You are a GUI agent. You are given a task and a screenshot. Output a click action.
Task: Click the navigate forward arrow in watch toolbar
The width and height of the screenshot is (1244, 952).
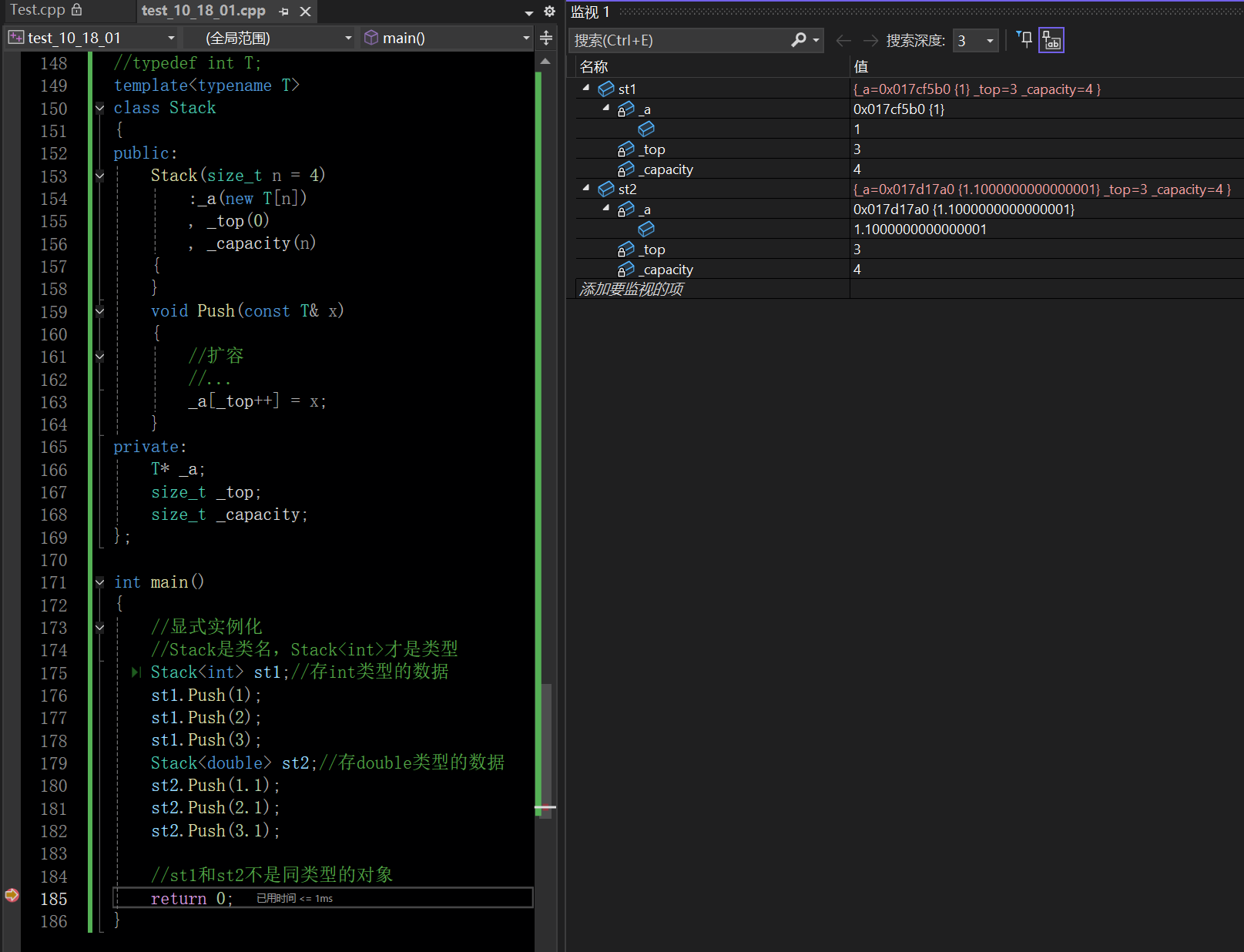(x=870, y=40)
